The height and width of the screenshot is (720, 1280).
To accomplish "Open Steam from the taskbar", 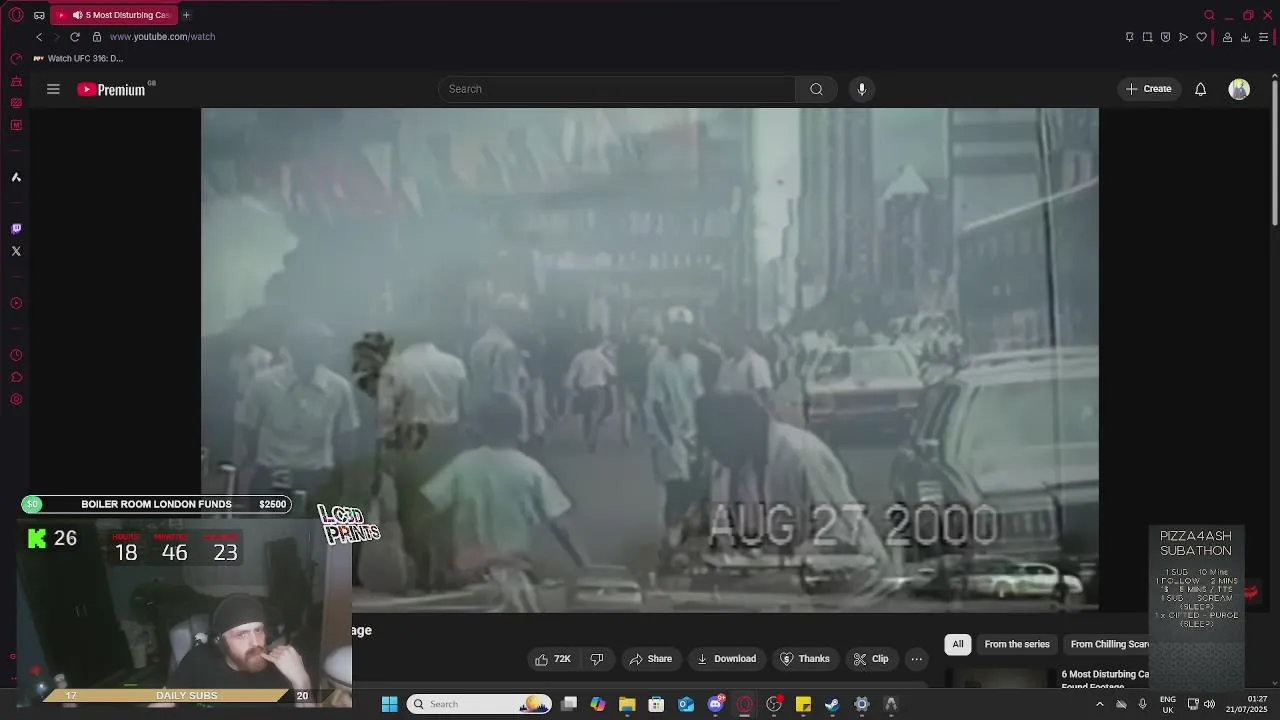I will pos(832,704).
